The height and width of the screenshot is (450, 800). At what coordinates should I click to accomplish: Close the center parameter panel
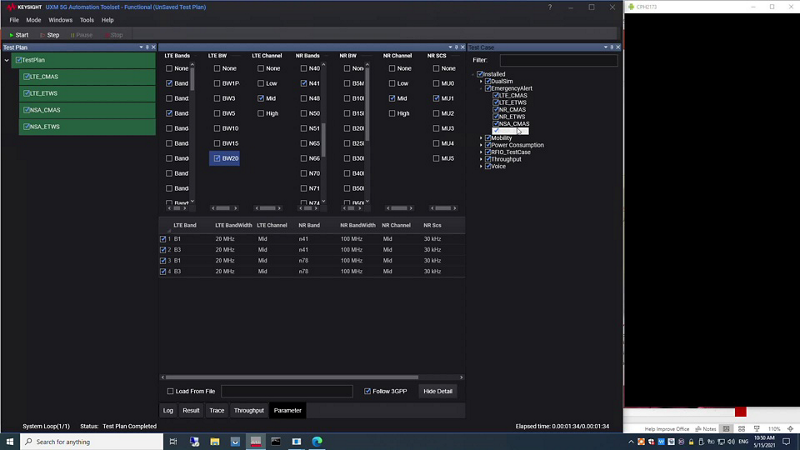point(463,47)
